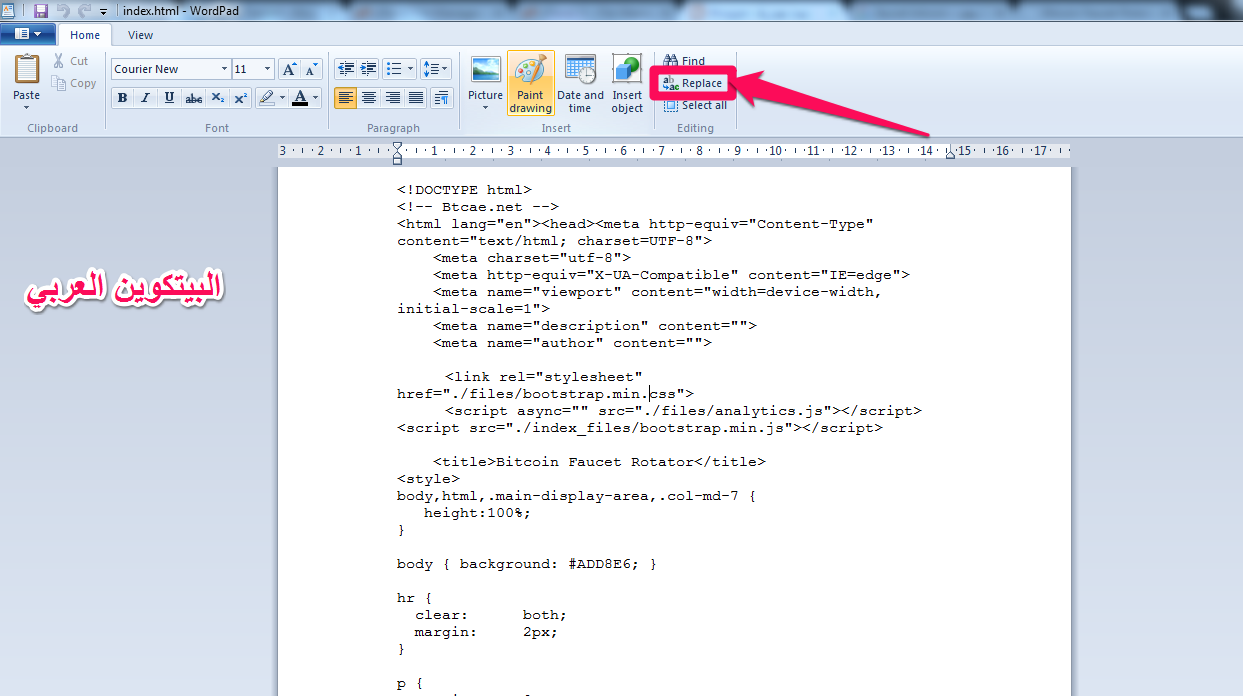Grow the font size

pyautogui.click(x=289, y=69)
